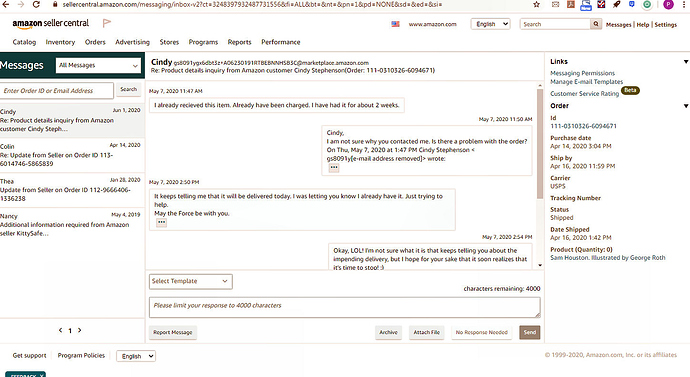This screenshot has height=377, width=690.
Task: Click the Order ID or Email search field
Action: tap(57, 91)
